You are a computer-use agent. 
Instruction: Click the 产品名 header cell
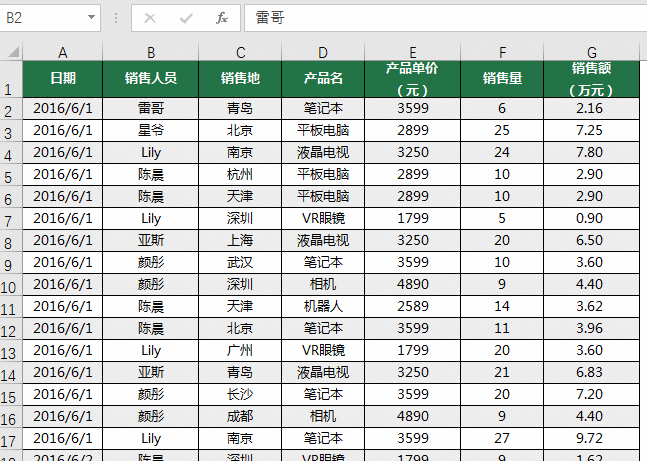[x=323, y=78]
